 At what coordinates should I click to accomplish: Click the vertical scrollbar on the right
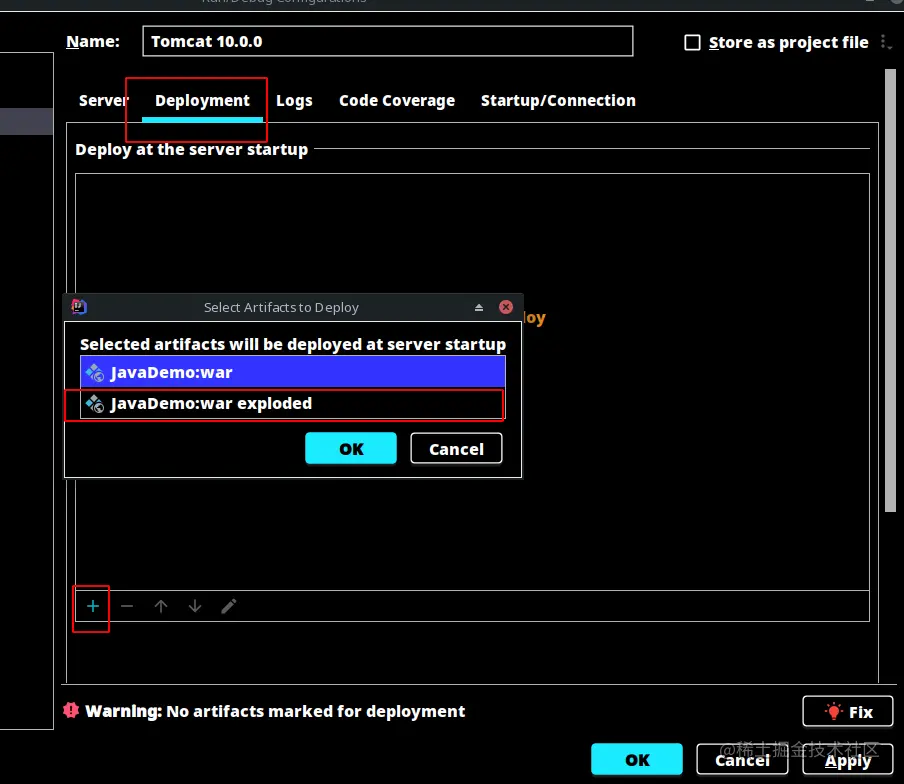coord(890,290)
